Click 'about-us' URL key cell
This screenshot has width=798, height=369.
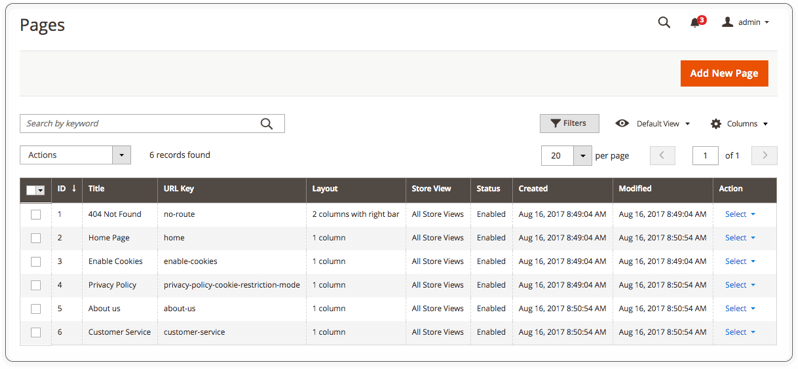coord(179,308)
